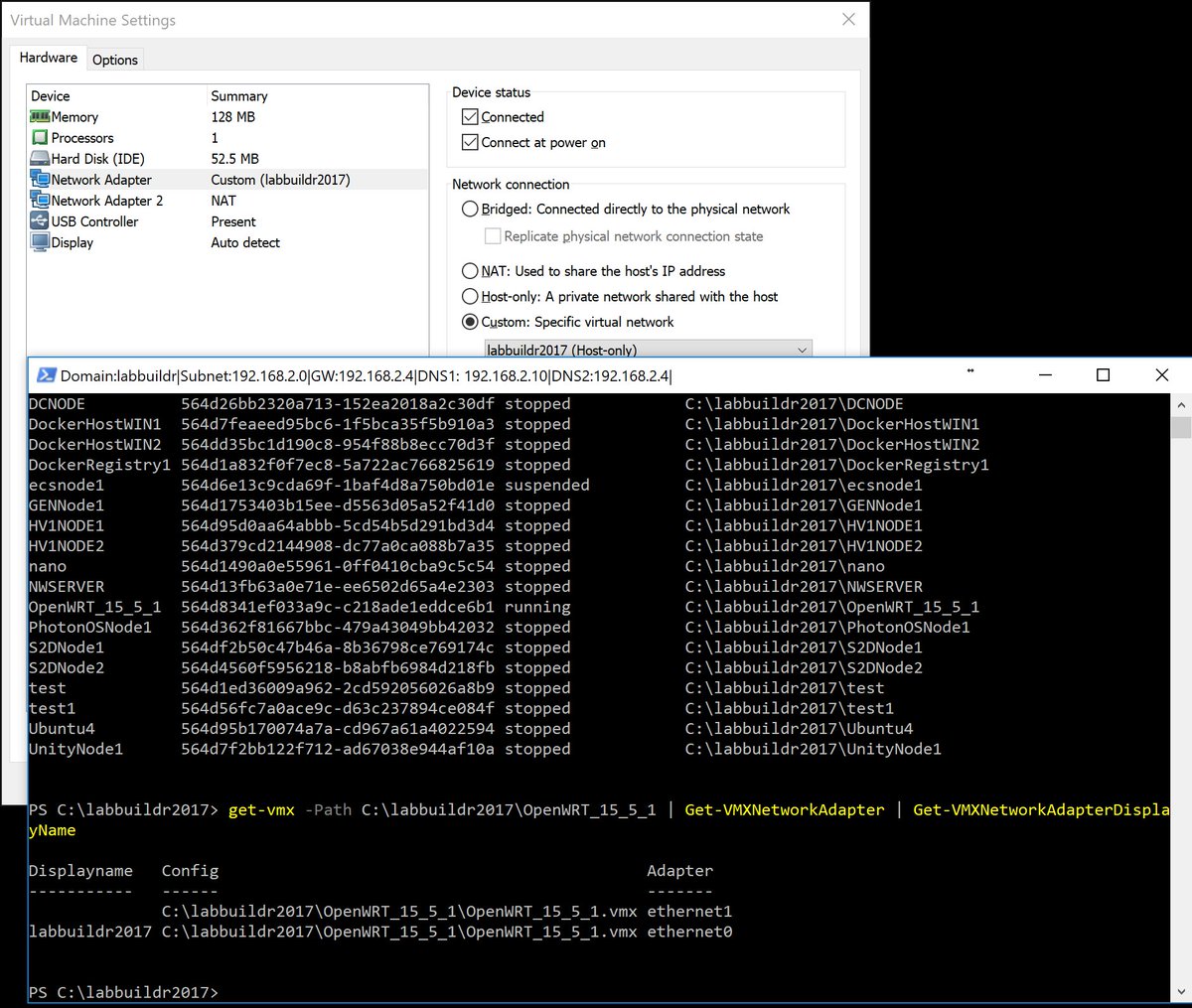This screenshot has height=1008, width=1192.
Task: Select Custom: Specific virtual network radio
Action: click(x=470, y=322)
